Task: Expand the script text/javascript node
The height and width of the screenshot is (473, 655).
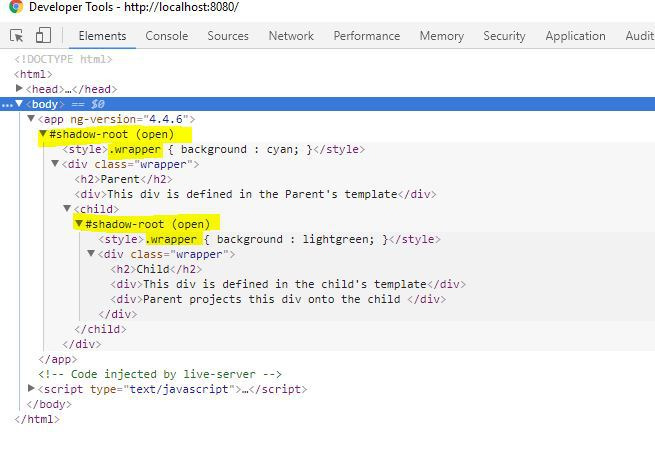Action: pos(30,388)
